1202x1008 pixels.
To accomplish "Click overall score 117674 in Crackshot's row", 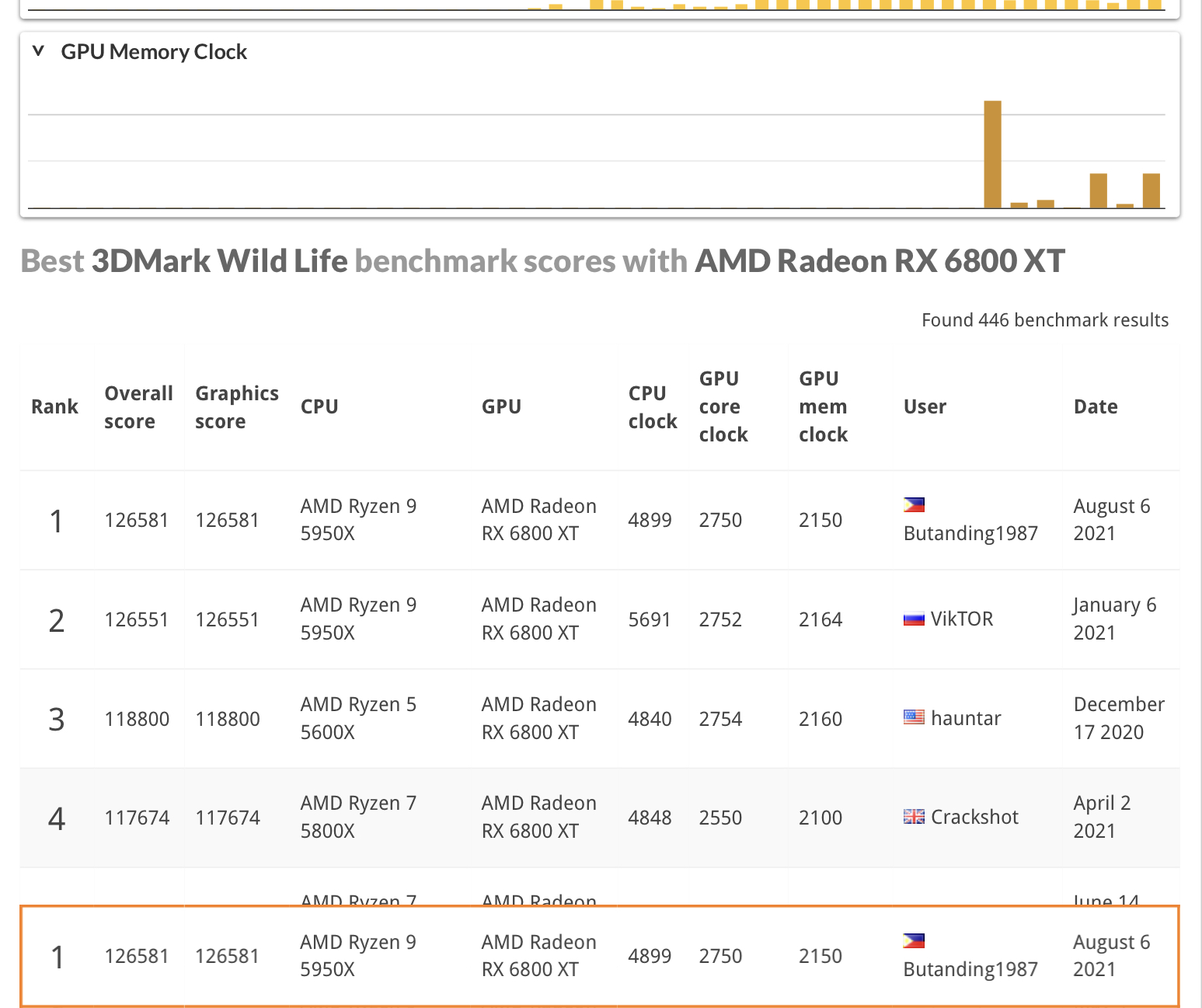I will (137, 818).
